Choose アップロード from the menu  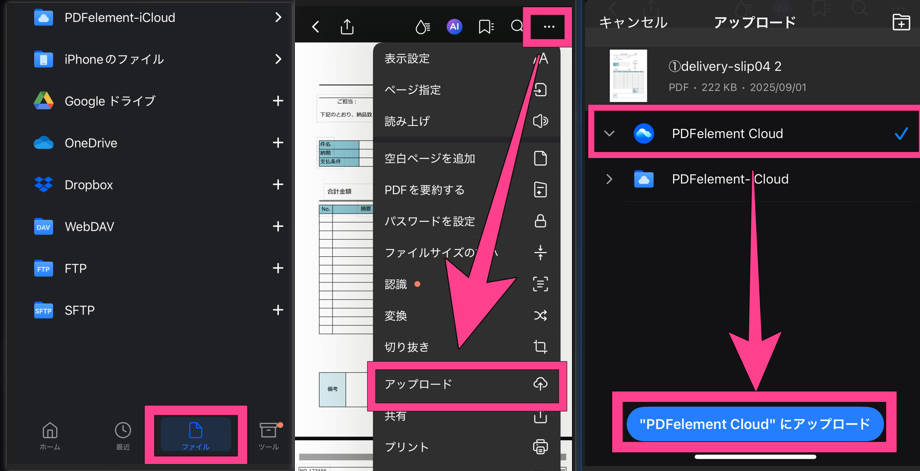click(x=466, y=385)
